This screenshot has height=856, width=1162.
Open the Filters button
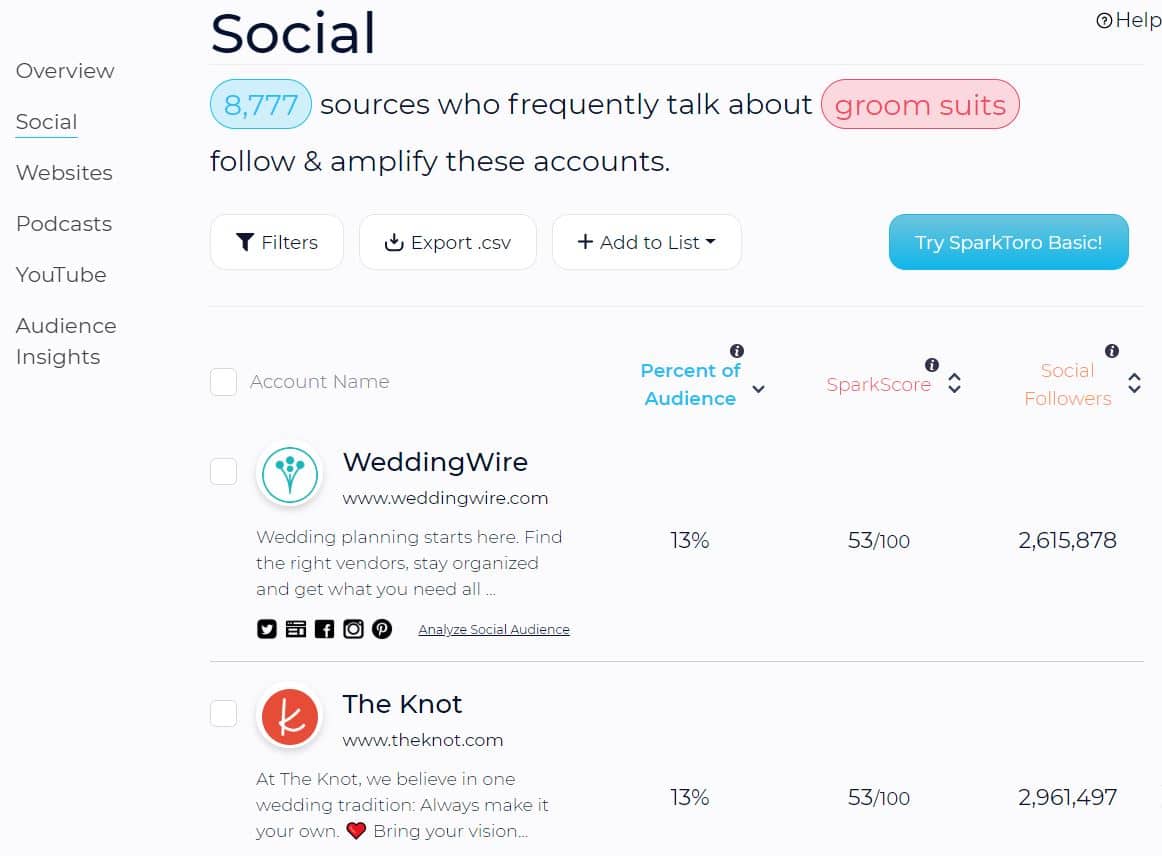click(x=277, y=242)
